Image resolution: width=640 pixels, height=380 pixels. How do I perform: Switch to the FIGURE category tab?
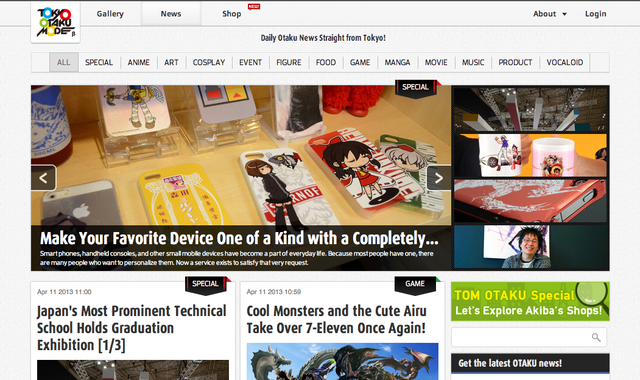coord(289,62)
